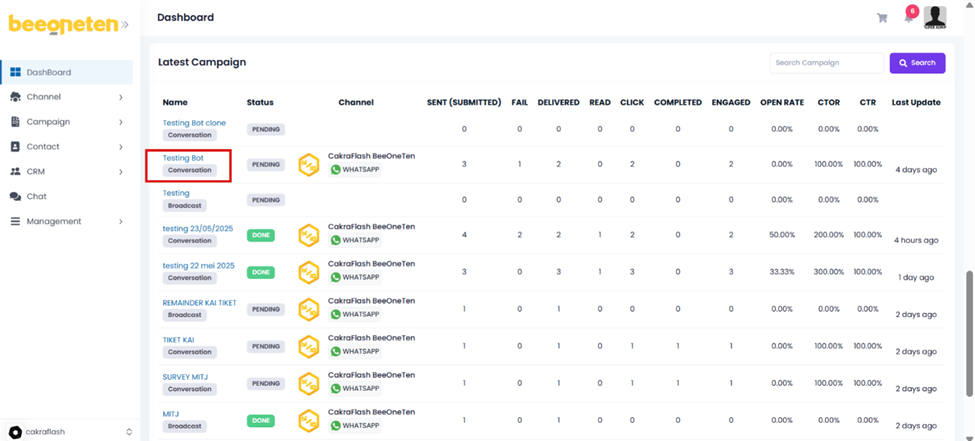975x441 pixels.
Task: Expand the Channel submenu chevron
Action: [120, 98]
